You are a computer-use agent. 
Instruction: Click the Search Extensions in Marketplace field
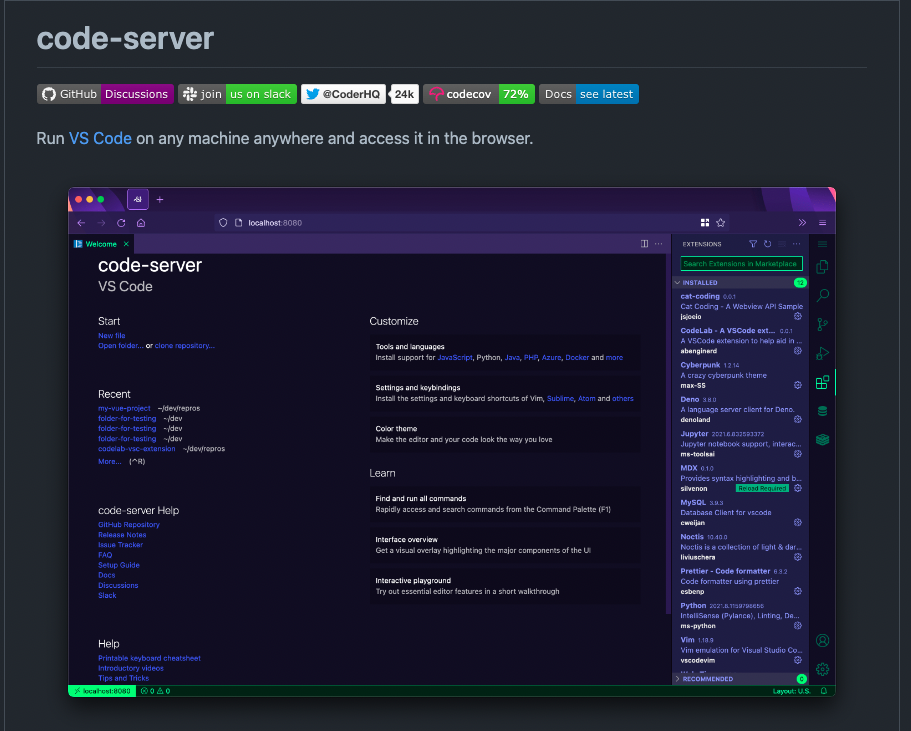pyautogui.click(x=741, y=264)
